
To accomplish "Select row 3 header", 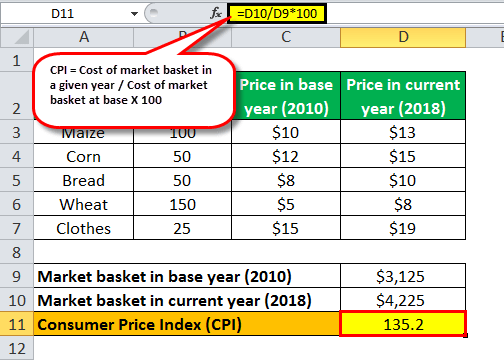I will (17, 132).
